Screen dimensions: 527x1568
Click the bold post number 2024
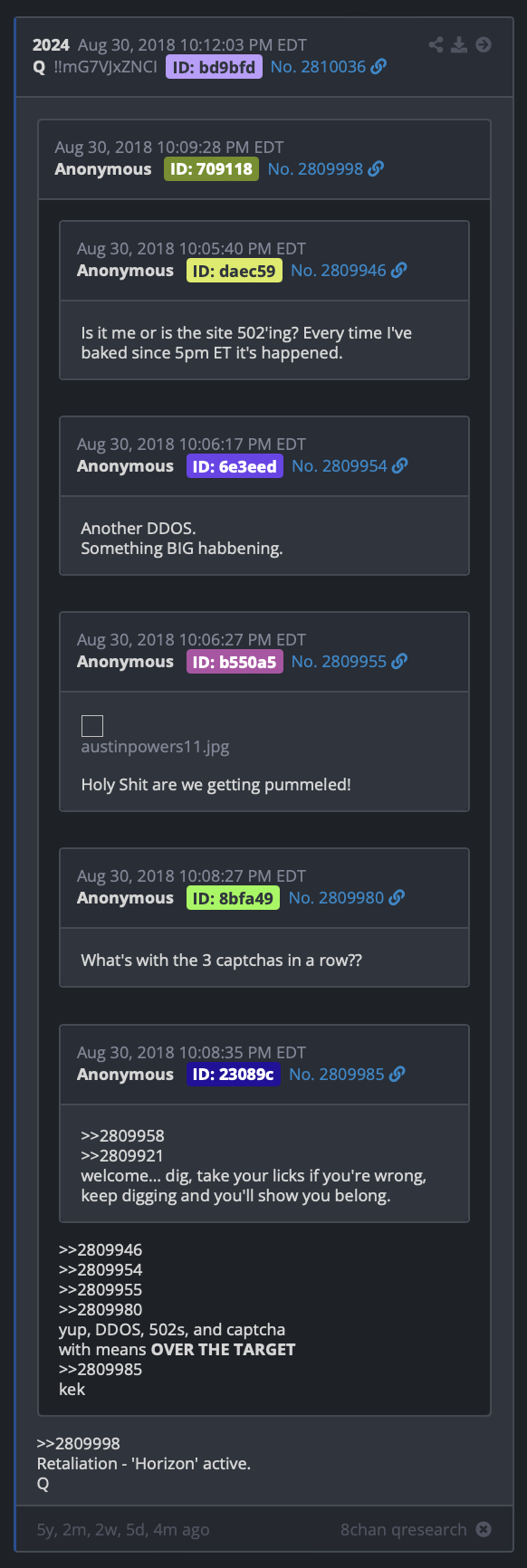(51, 44)
